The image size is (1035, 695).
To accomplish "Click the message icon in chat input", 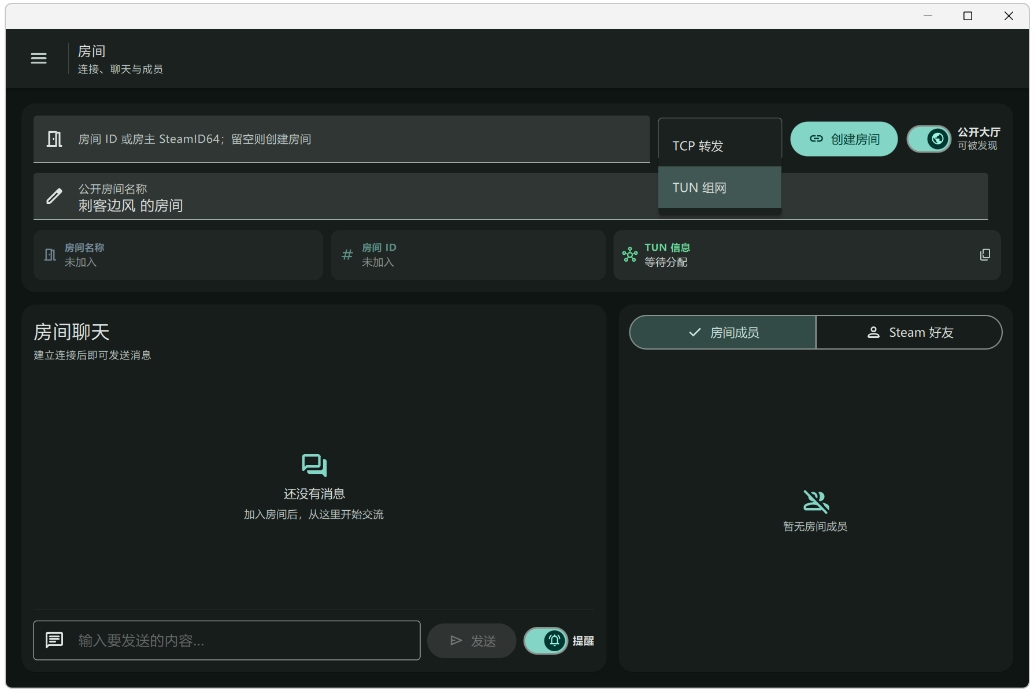I will point(54,640).
